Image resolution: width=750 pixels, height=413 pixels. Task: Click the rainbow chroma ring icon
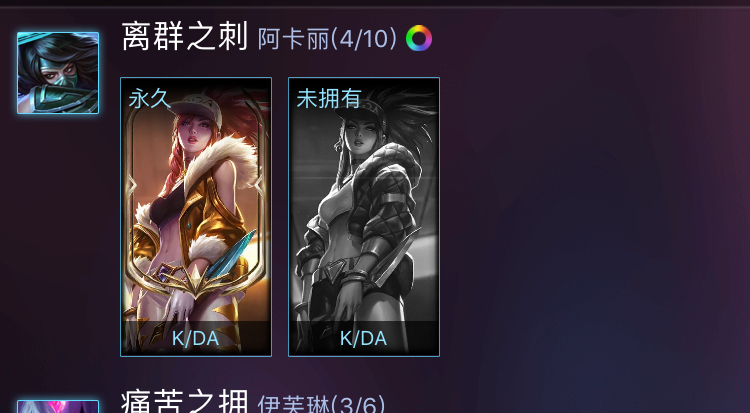(419, 38)
